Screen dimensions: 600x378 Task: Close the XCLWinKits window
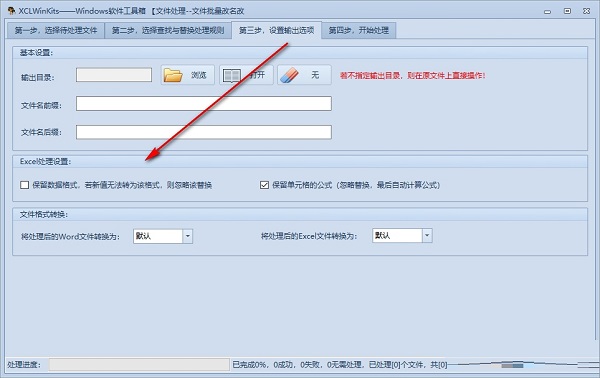[586, 11]
